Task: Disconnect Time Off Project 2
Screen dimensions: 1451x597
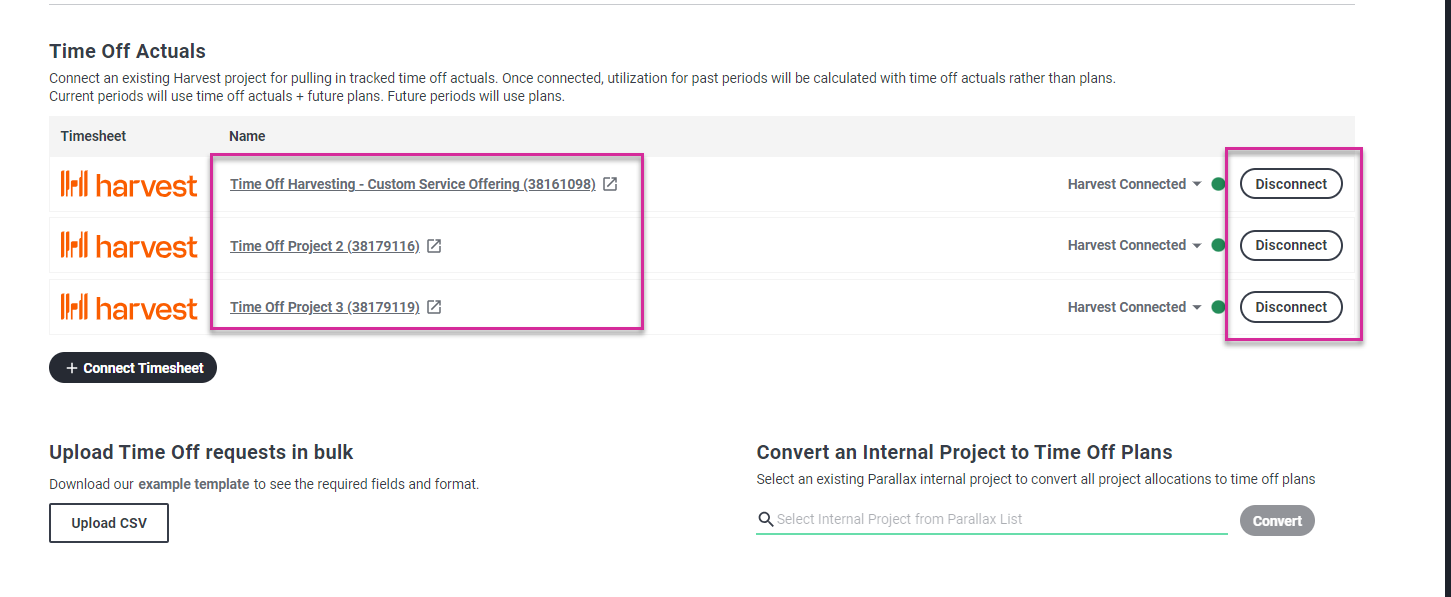Action: tap(1291, 245)
